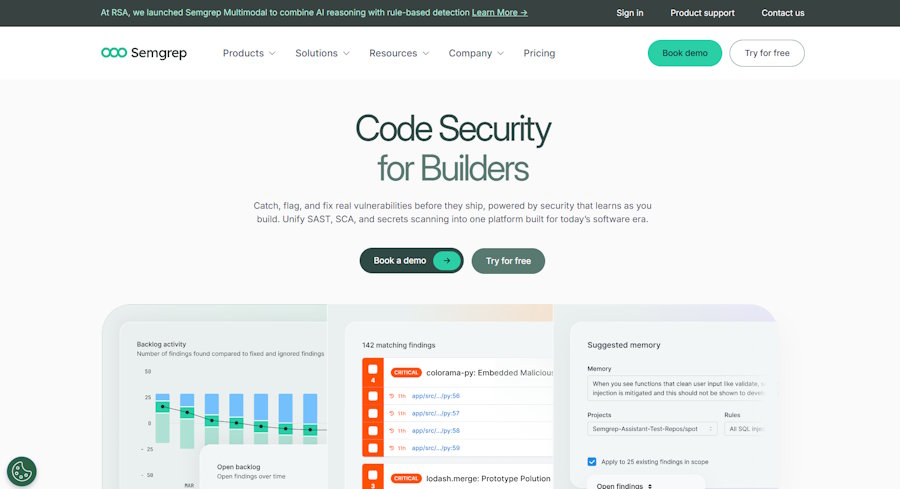Click the green Book demo button
Image resolution: width=900 pixels, height=489 pixels.
click(685, 53)
